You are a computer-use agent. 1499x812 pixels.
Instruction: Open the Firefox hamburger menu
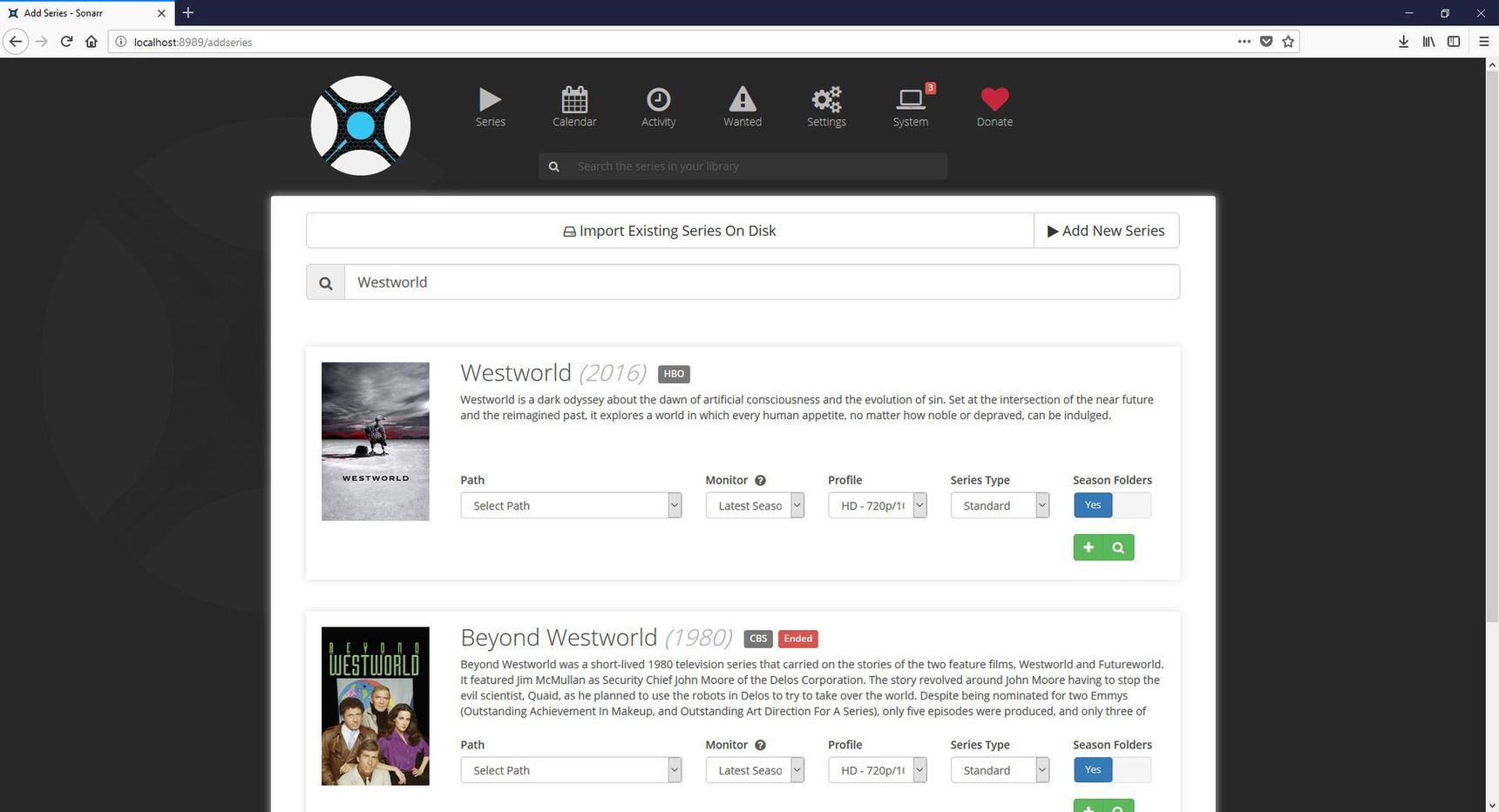pos(1483,42)
